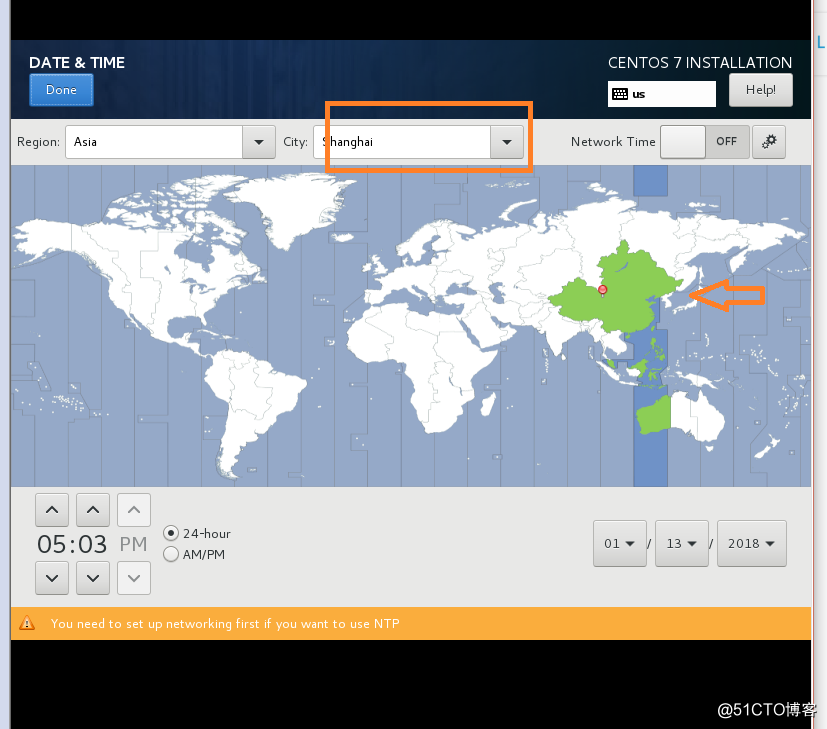This screenshot has width=827, height=729.
Task: Decrease the minutes with down arrow
Action: tap(93, 578)
